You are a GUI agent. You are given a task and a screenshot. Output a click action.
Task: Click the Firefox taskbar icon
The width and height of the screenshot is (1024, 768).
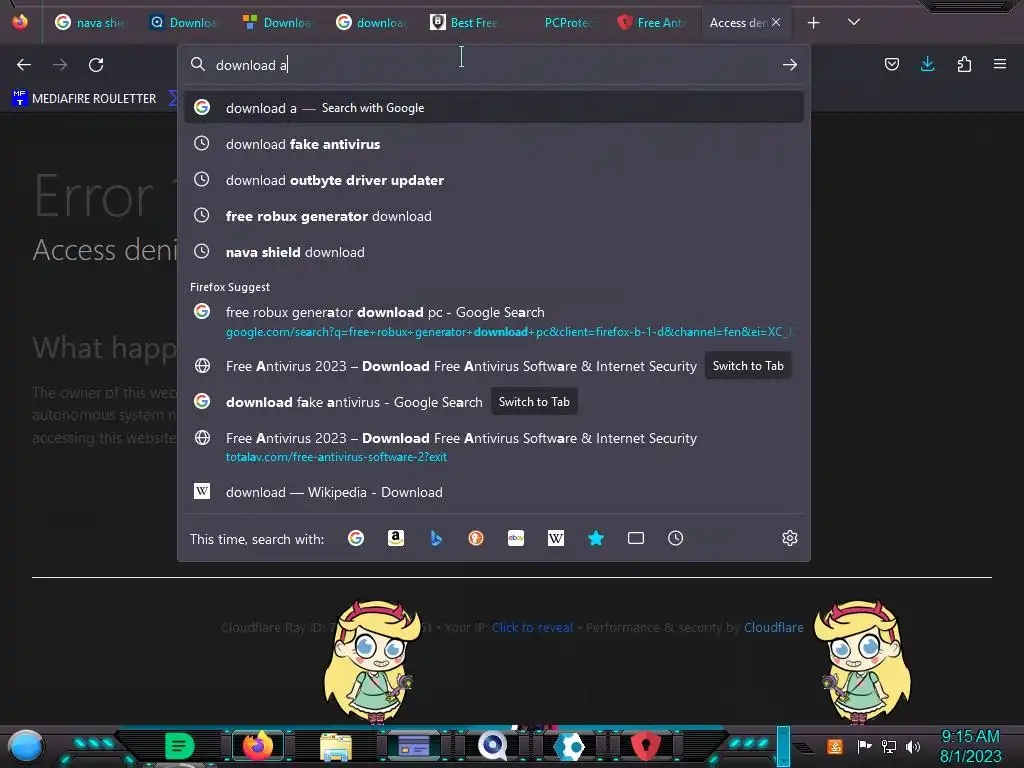coord(258,746)
